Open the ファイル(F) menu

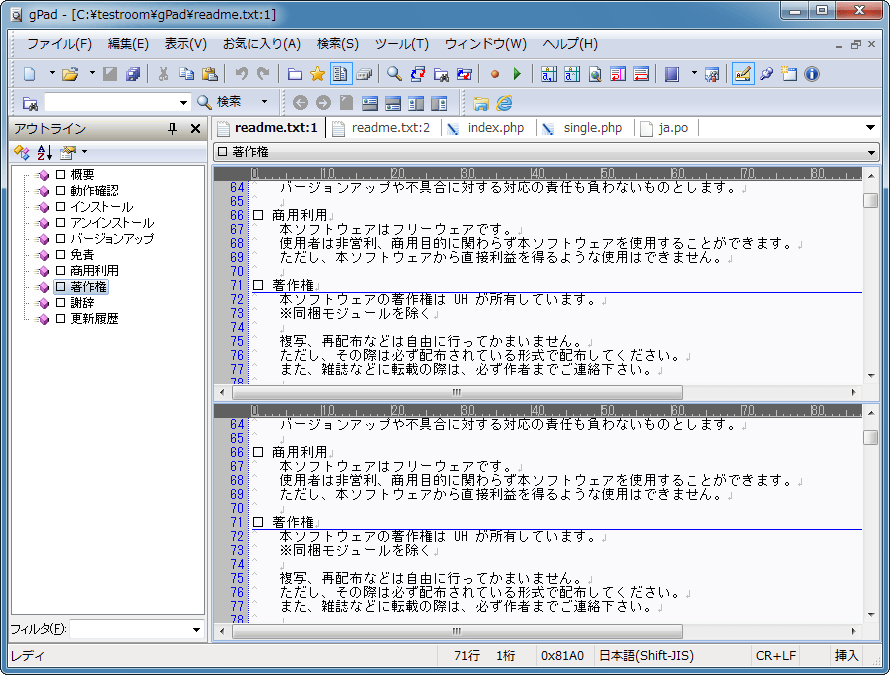click(x=59, y=44)
